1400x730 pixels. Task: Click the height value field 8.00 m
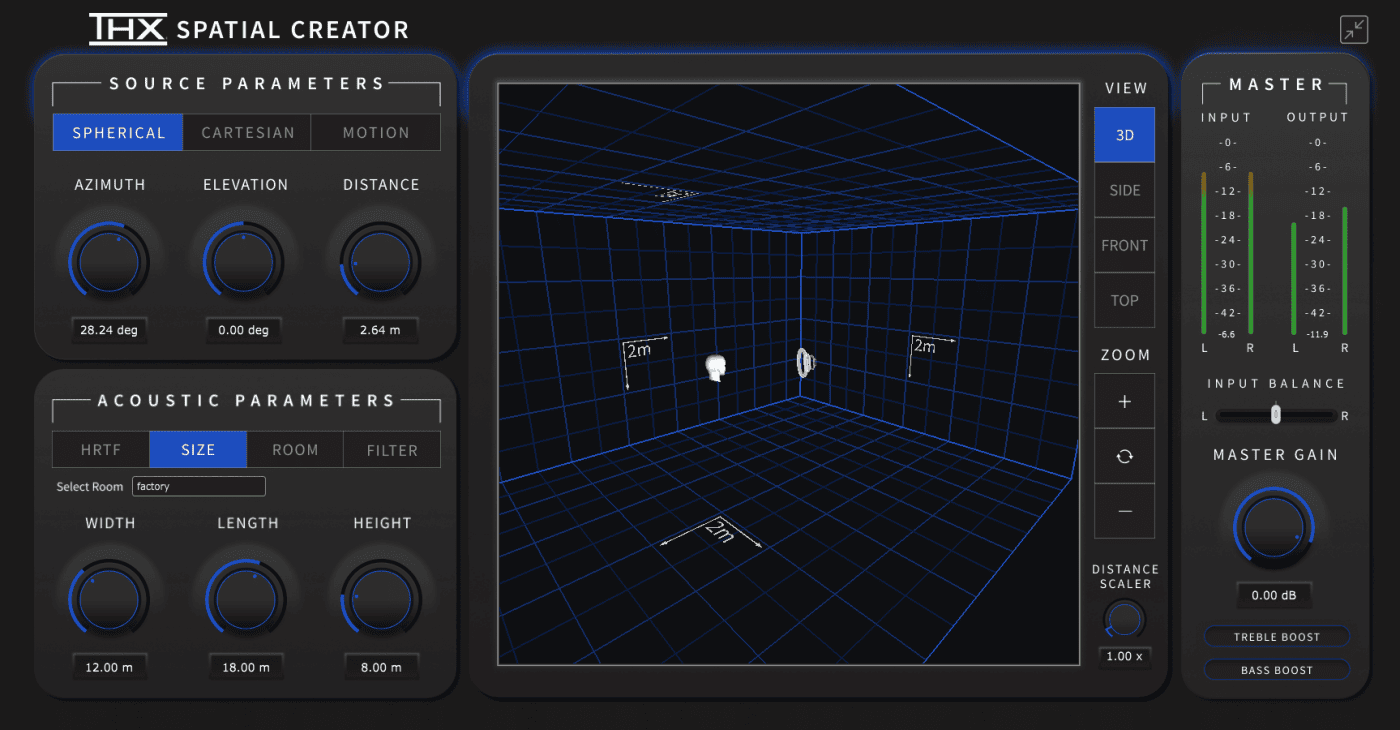(x=381, y=667)
